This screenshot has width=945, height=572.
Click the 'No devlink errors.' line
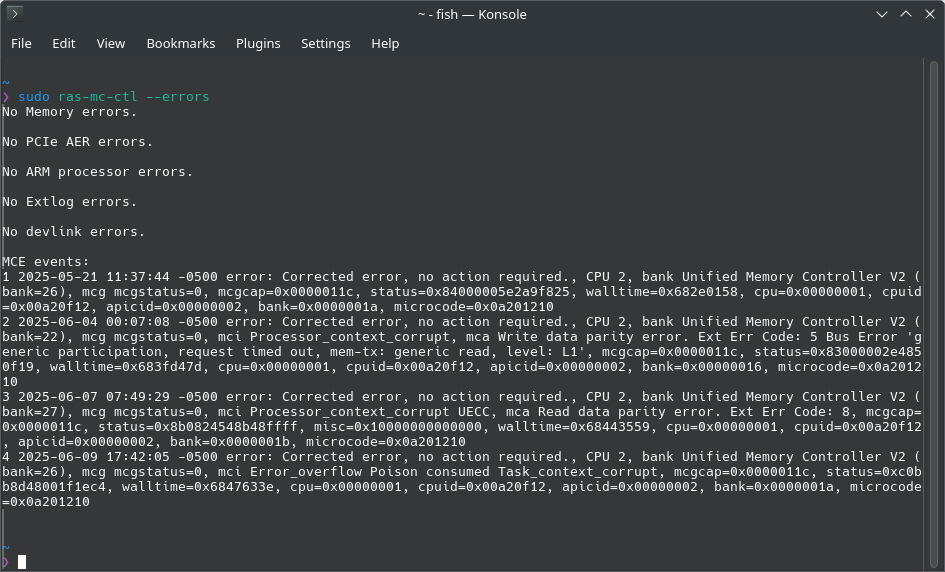(x=74, y=231)
